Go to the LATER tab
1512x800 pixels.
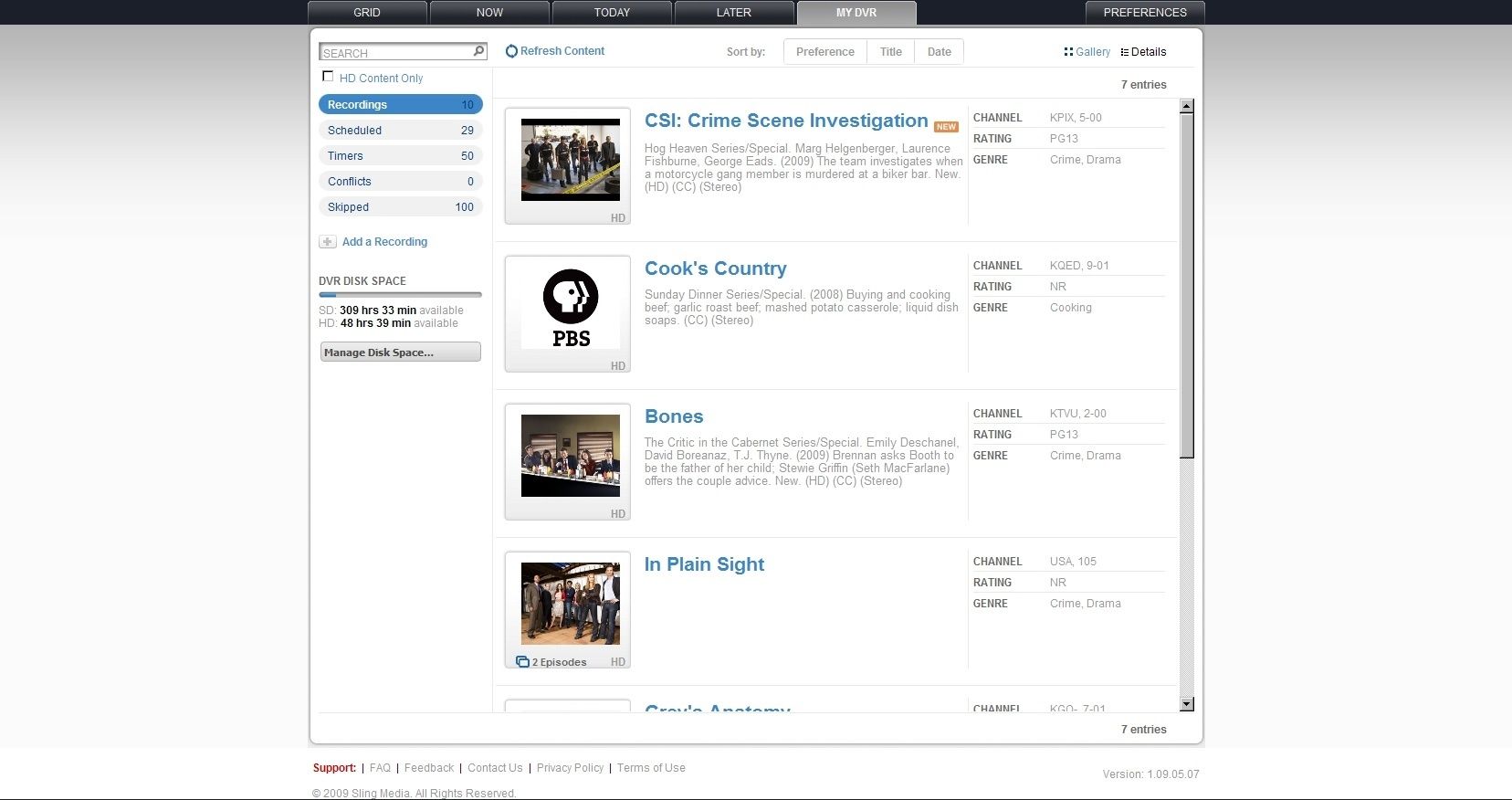(x=734, y=13)
